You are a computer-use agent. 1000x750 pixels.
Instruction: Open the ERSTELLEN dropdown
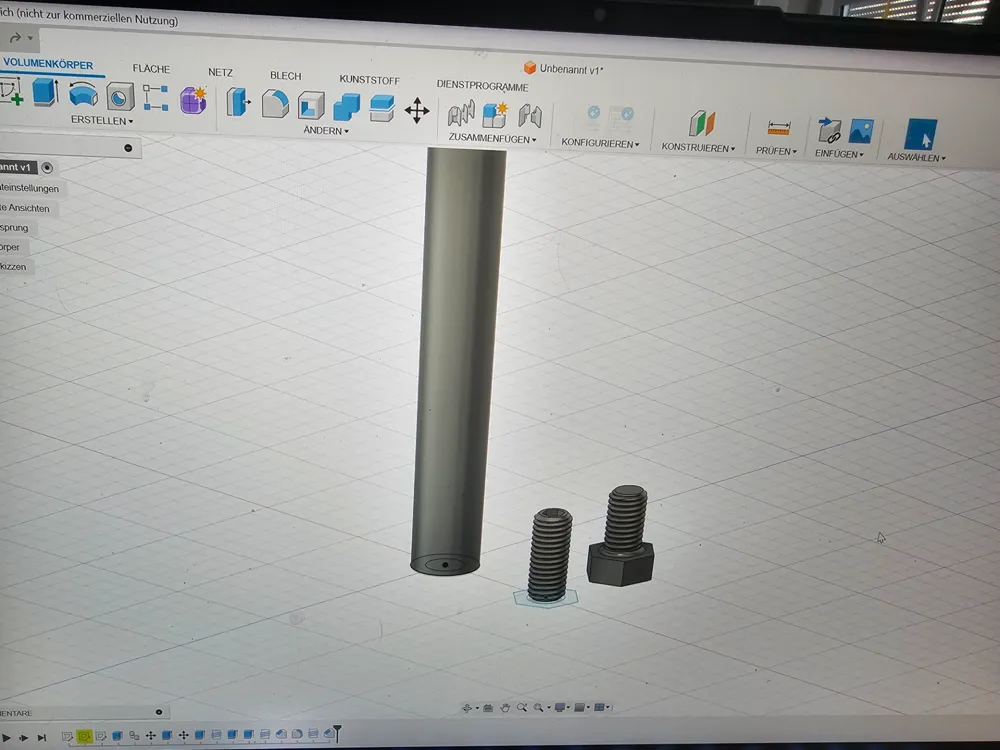coord(102,121)
